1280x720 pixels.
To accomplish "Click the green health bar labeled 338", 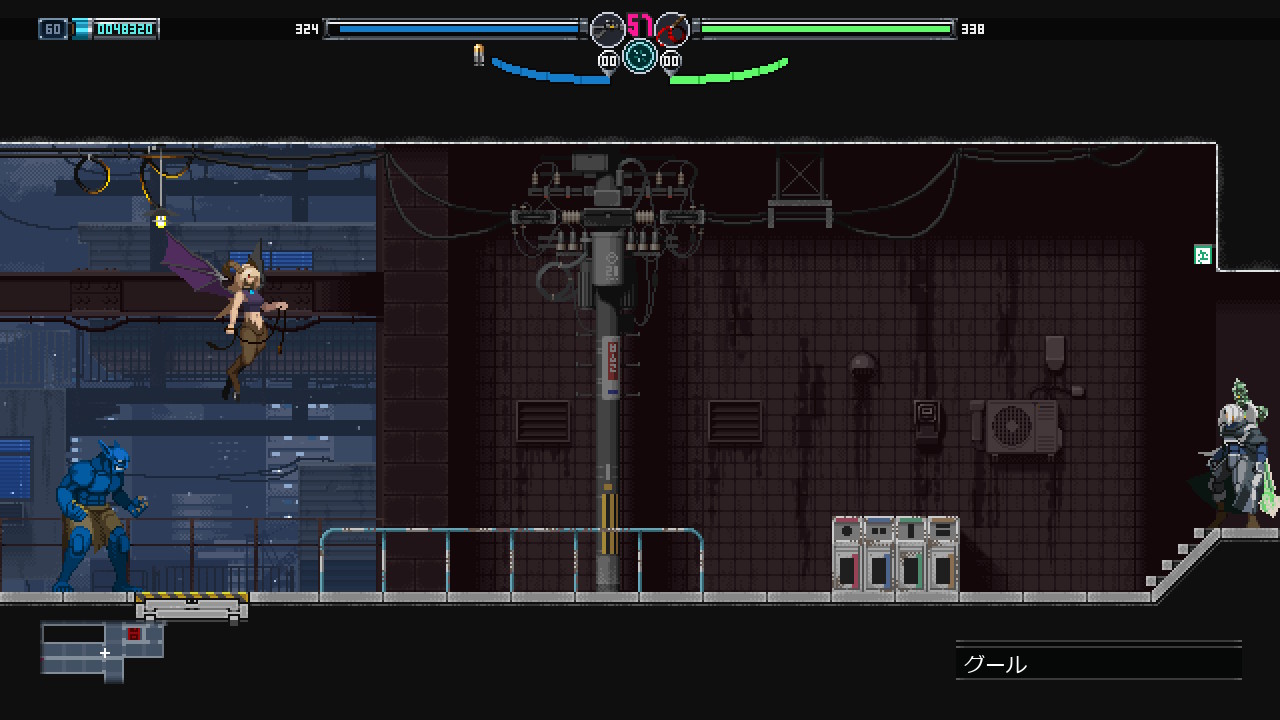I will click(825, 29).
